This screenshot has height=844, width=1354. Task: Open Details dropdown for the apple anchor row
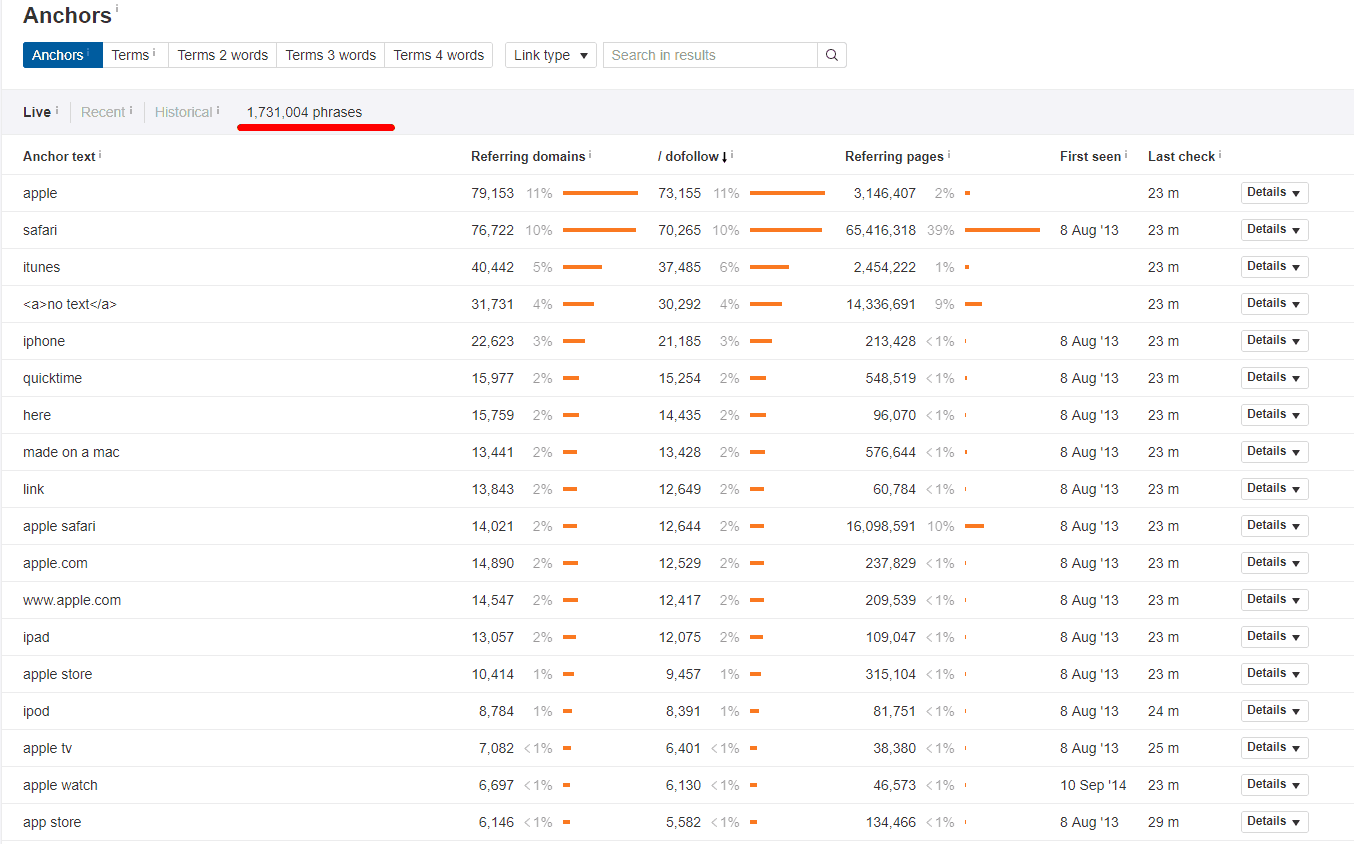[x=1274, y=192]
